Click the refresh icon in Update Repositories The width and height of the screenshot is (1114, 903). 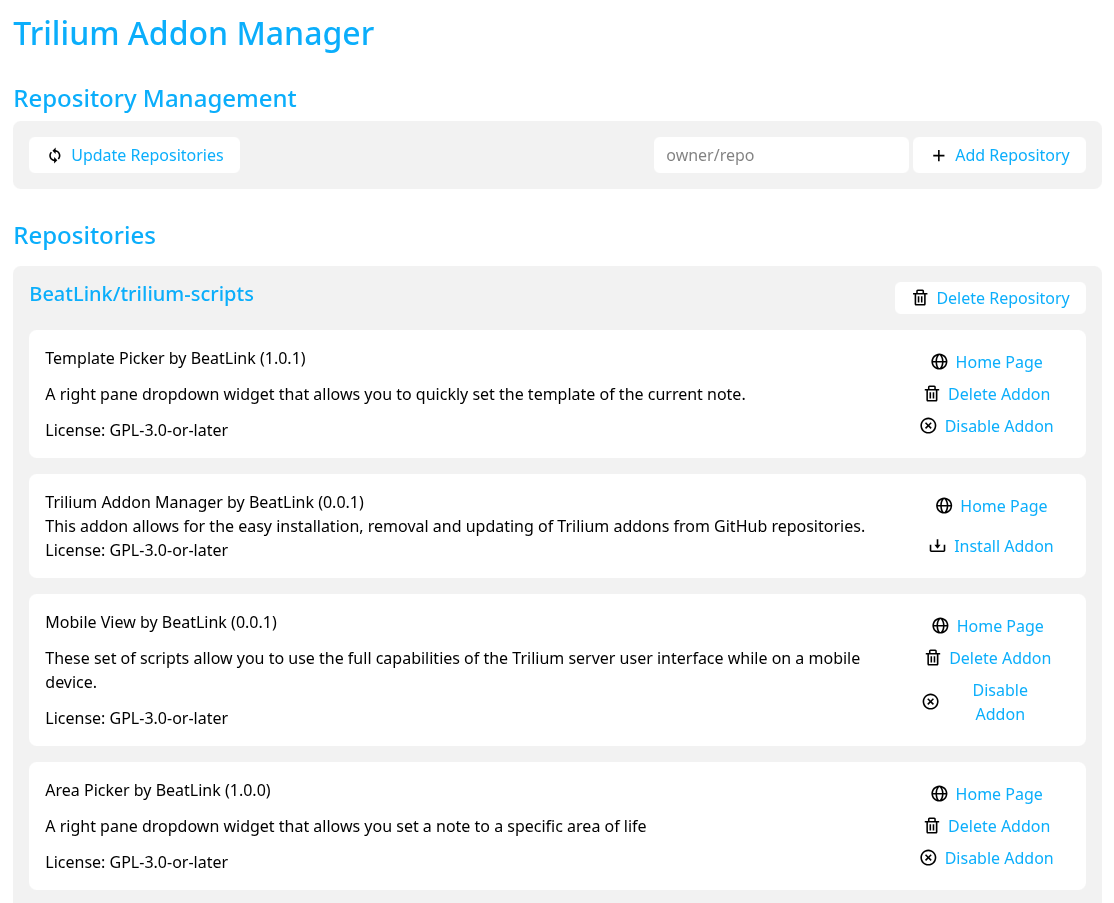(x=55, y=156)
